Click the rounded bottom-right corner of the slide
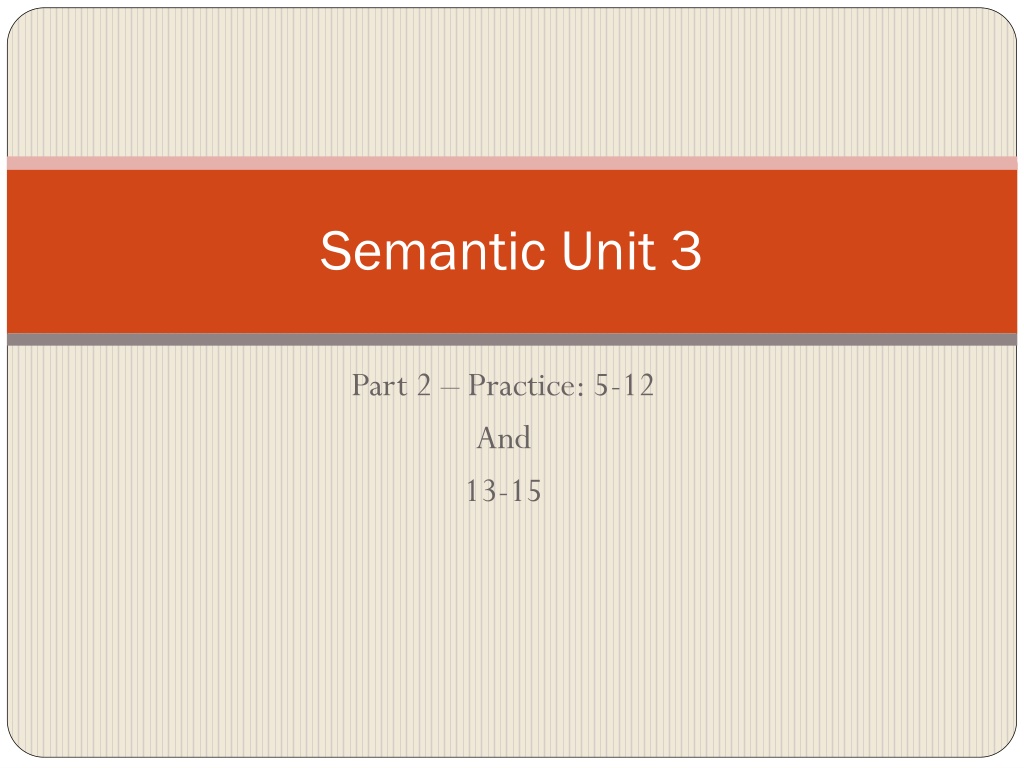Viewport: 1024px width, 768px height. coord(1003,744)
